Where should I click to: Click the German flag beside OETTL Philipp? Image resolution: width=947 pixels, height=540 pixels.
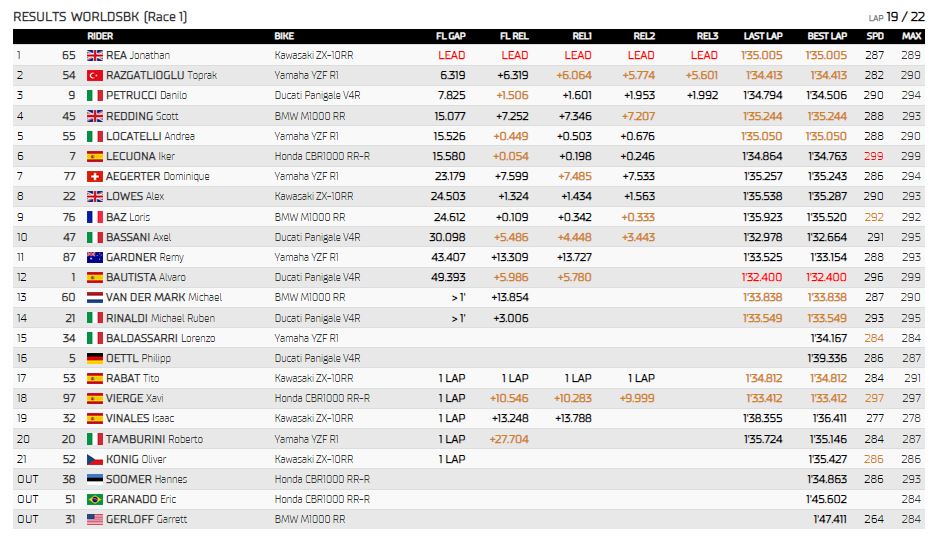tap(95, 358)
